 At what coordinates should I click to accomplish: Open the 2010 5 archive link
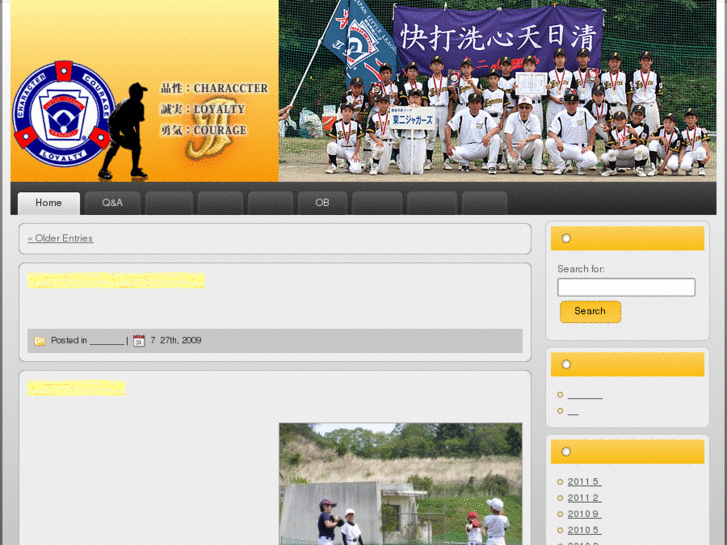[x=585, y=530]
